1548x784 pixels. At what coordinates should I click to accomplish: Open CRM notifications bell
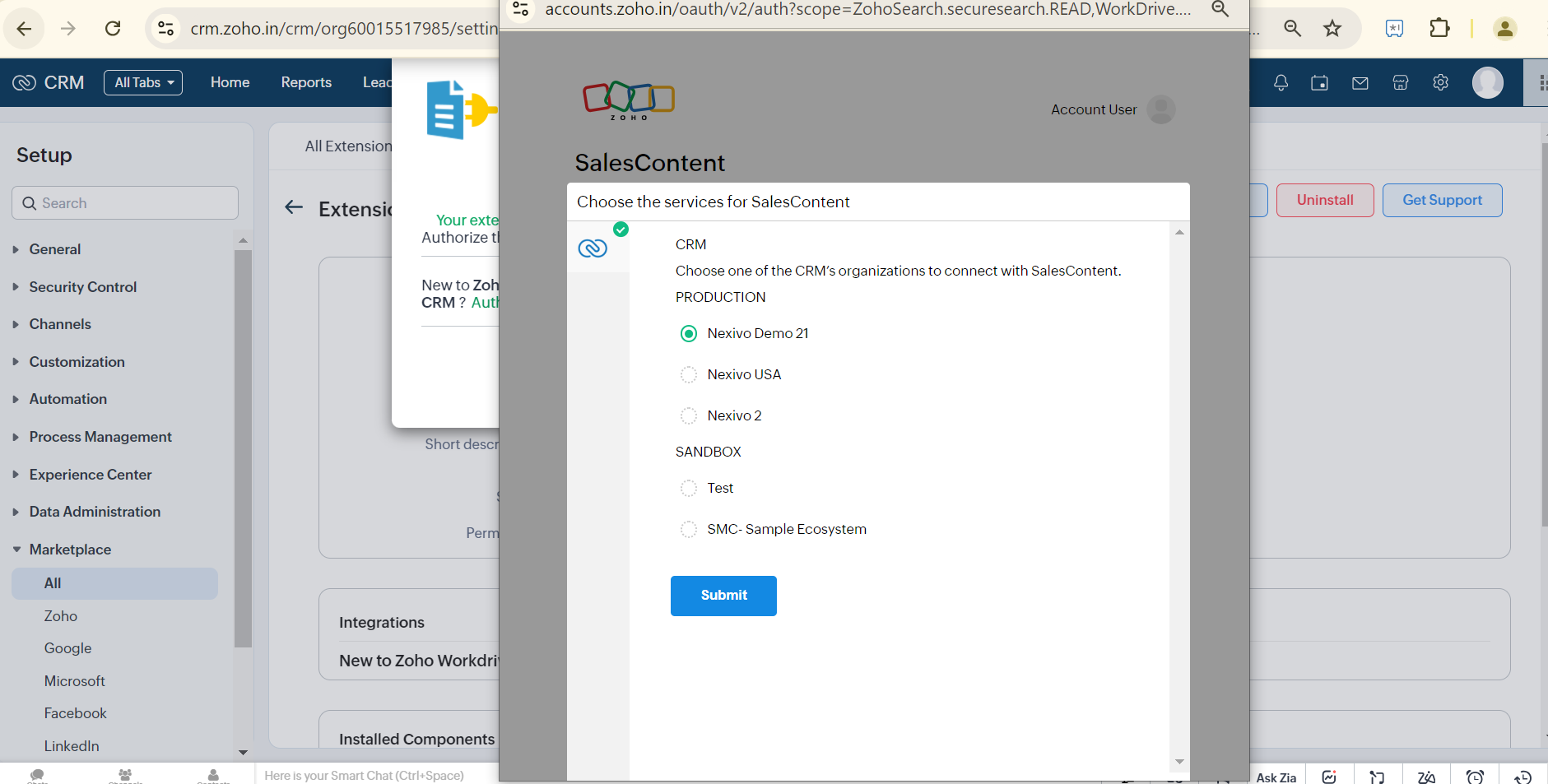[x=1281, y=82]
